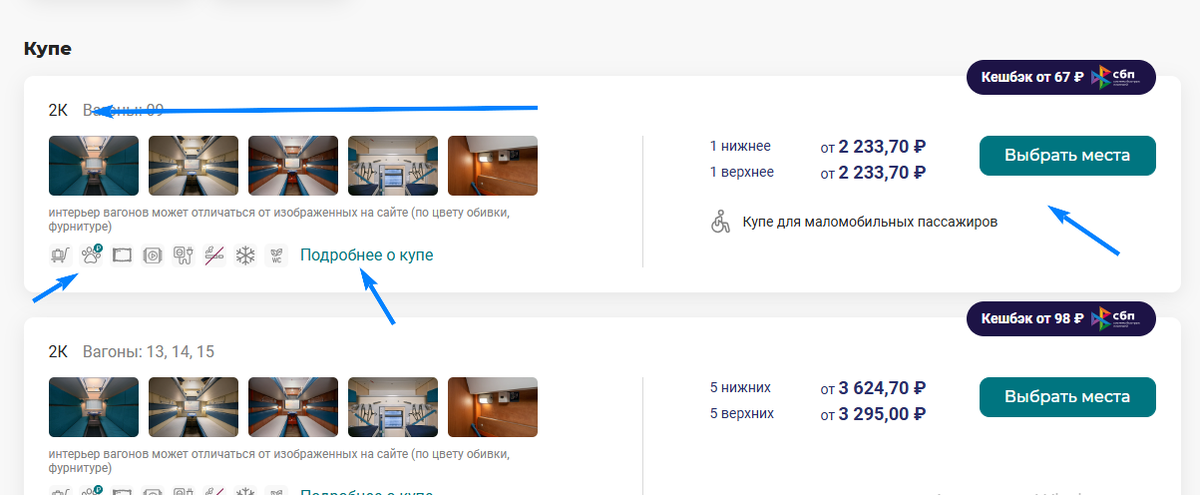
Task: Click Вагоны: 13, 14, 15 label
Action: pos(148,352)
